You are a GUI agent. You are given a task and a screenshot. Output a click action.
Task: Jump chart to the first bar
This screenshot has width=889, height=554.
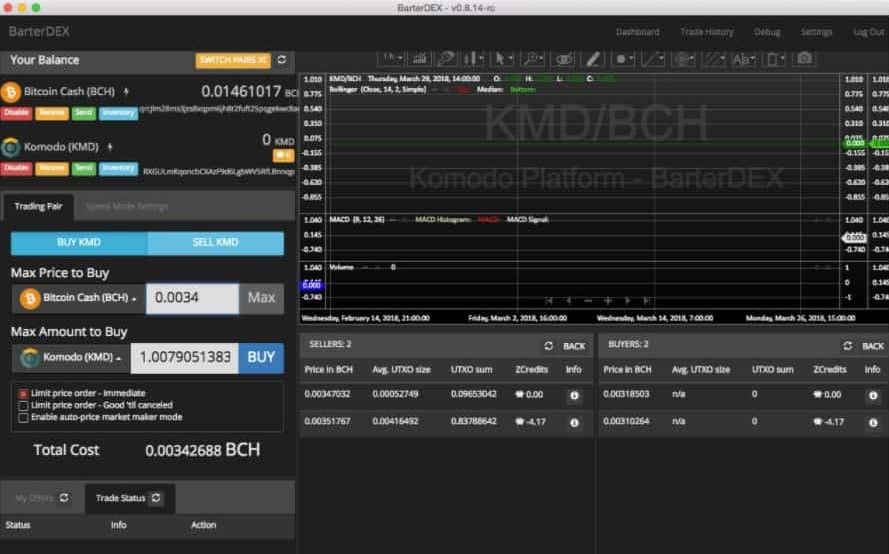click(x=548, y=301)
